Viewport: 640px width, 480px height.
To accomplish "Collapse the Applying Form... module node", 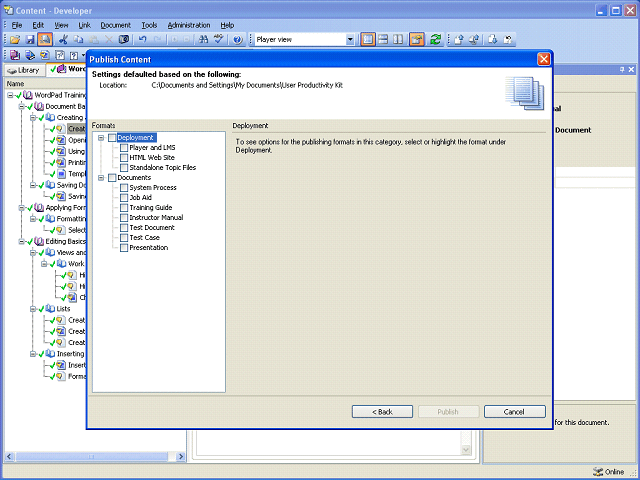I will pyautogui.click(x=22, y=208).
